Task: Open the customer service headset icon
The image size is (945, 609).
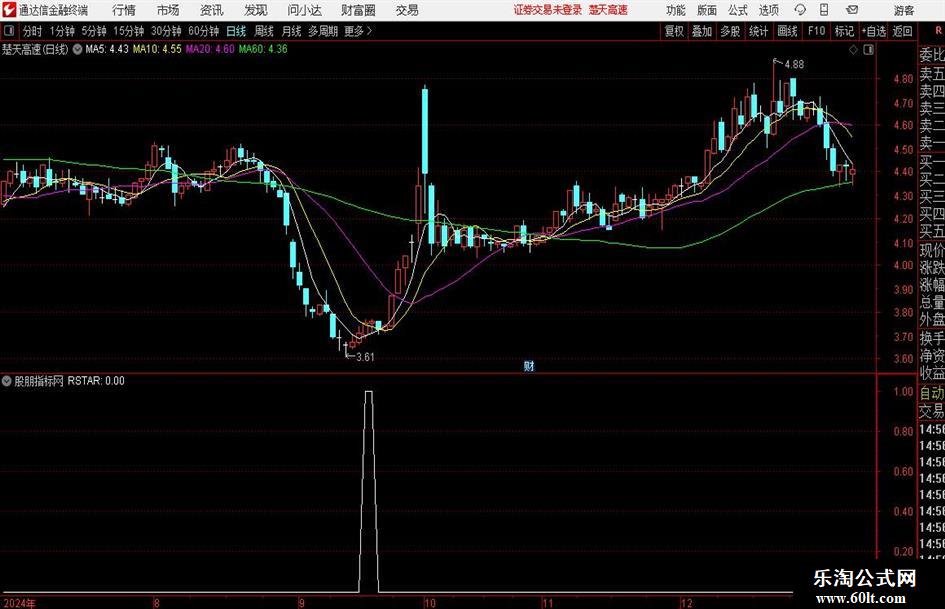Action: click(800, 10)
